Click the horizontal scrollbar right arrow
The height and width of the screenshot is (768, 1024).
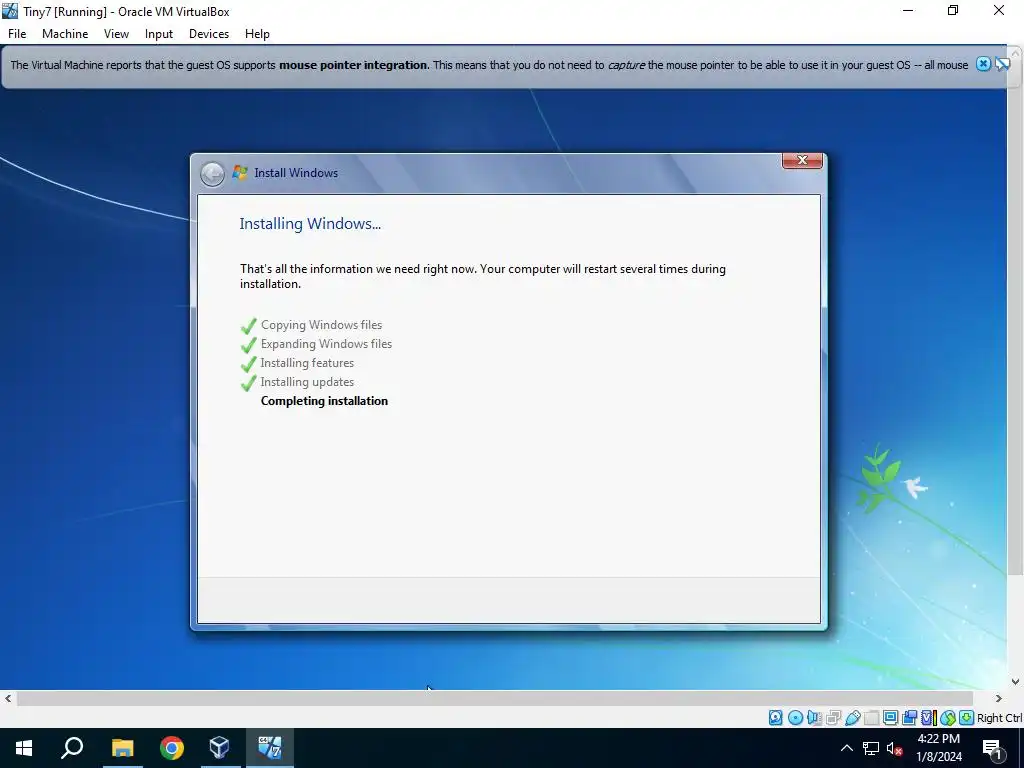[x=999, y=699]
